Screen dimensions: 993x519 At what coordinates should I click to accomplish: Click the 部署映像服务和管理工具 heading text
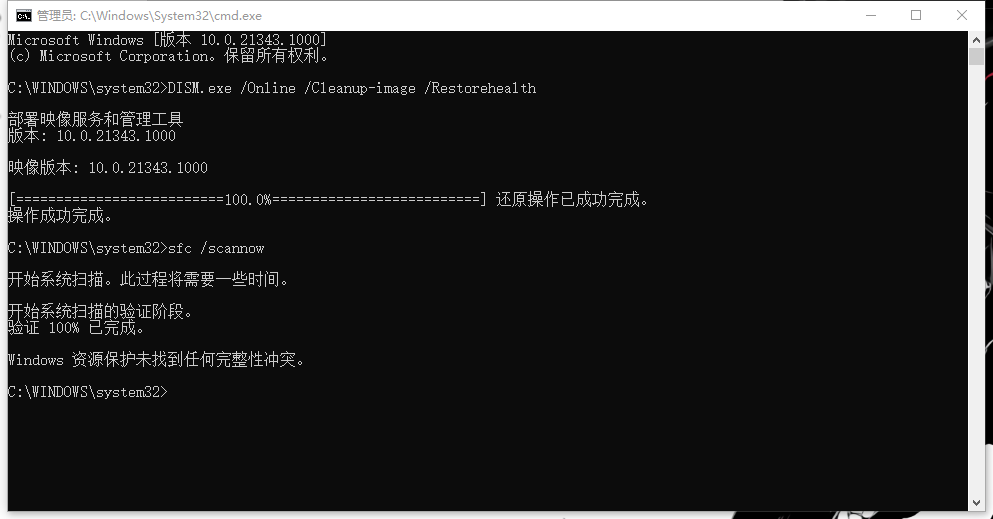(96, 119)
